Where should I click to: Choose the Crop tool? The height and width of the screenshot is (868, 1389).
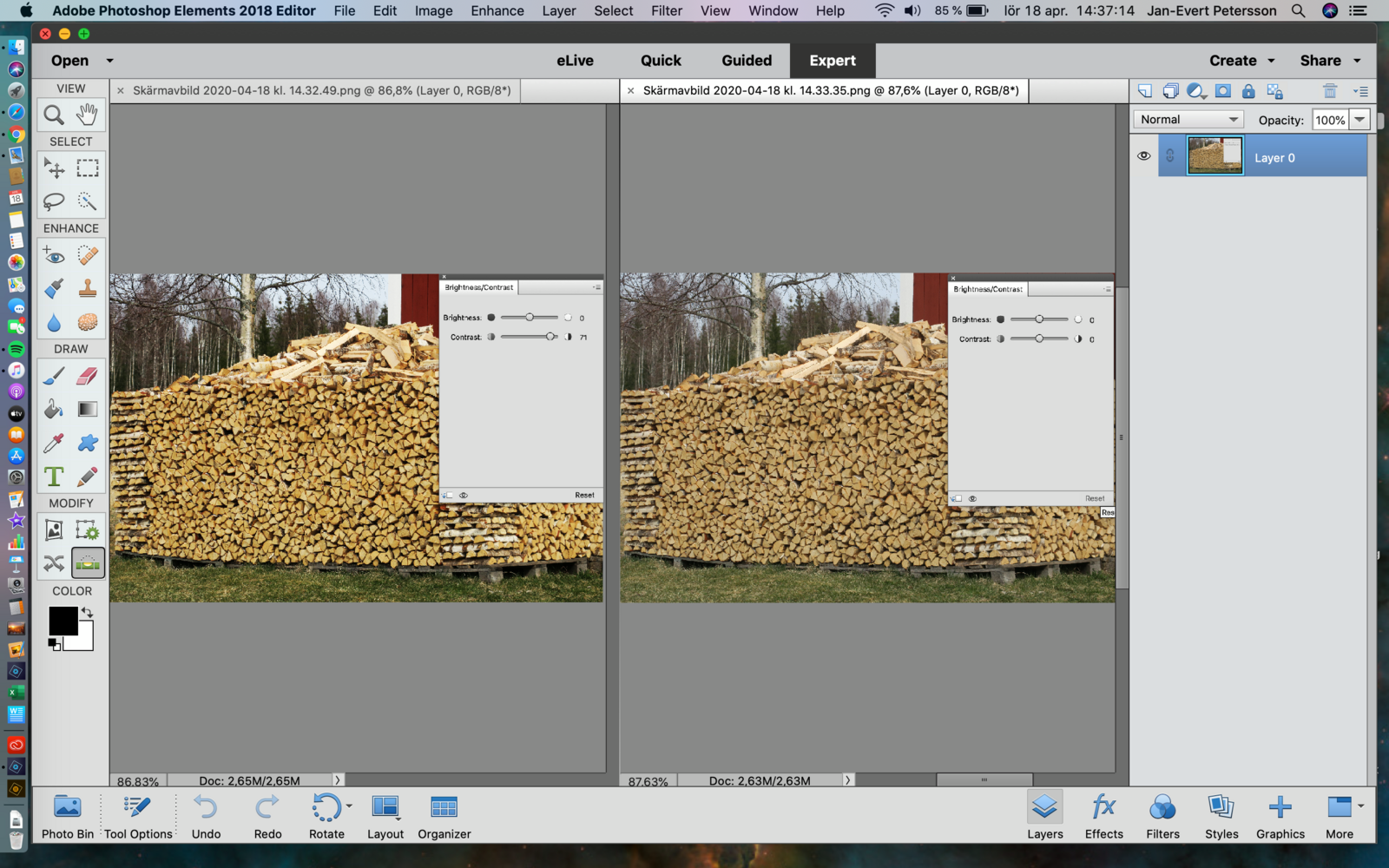54,530
